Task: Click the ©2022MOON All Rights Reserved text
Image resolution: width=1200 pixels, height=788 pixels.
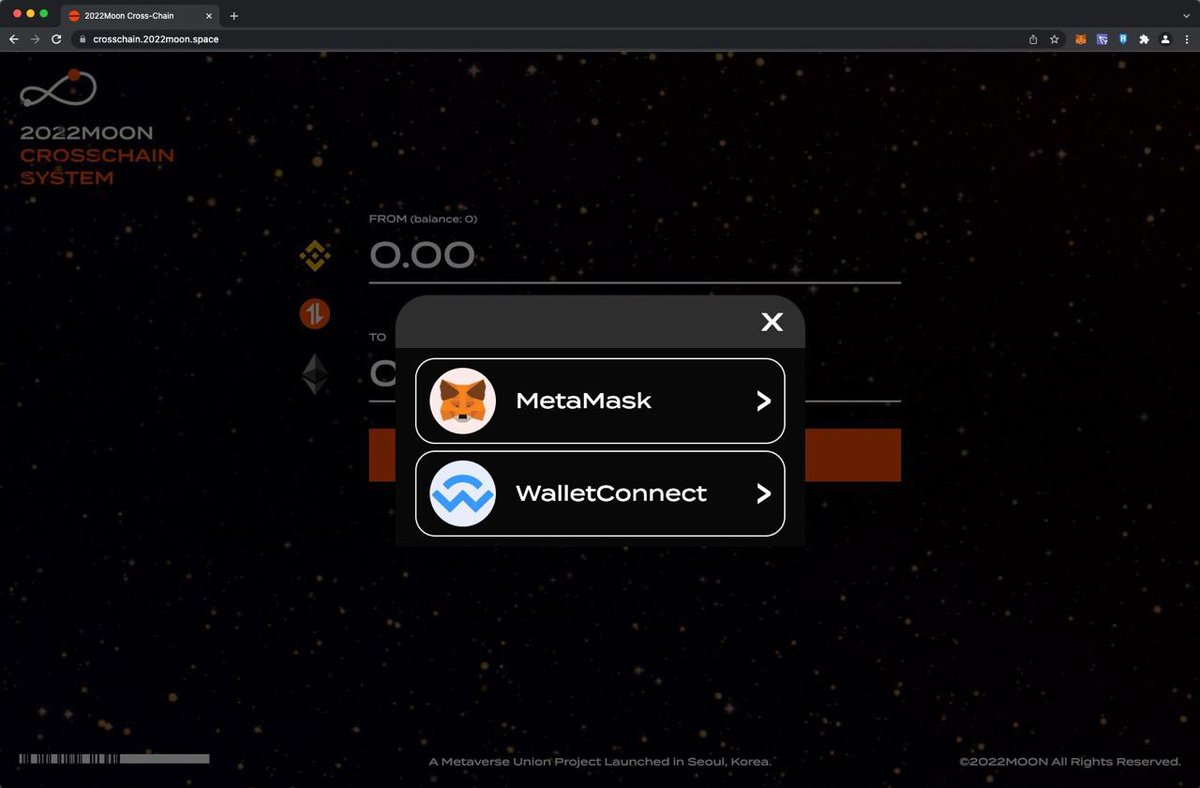Action: (x=1070, y=762)
